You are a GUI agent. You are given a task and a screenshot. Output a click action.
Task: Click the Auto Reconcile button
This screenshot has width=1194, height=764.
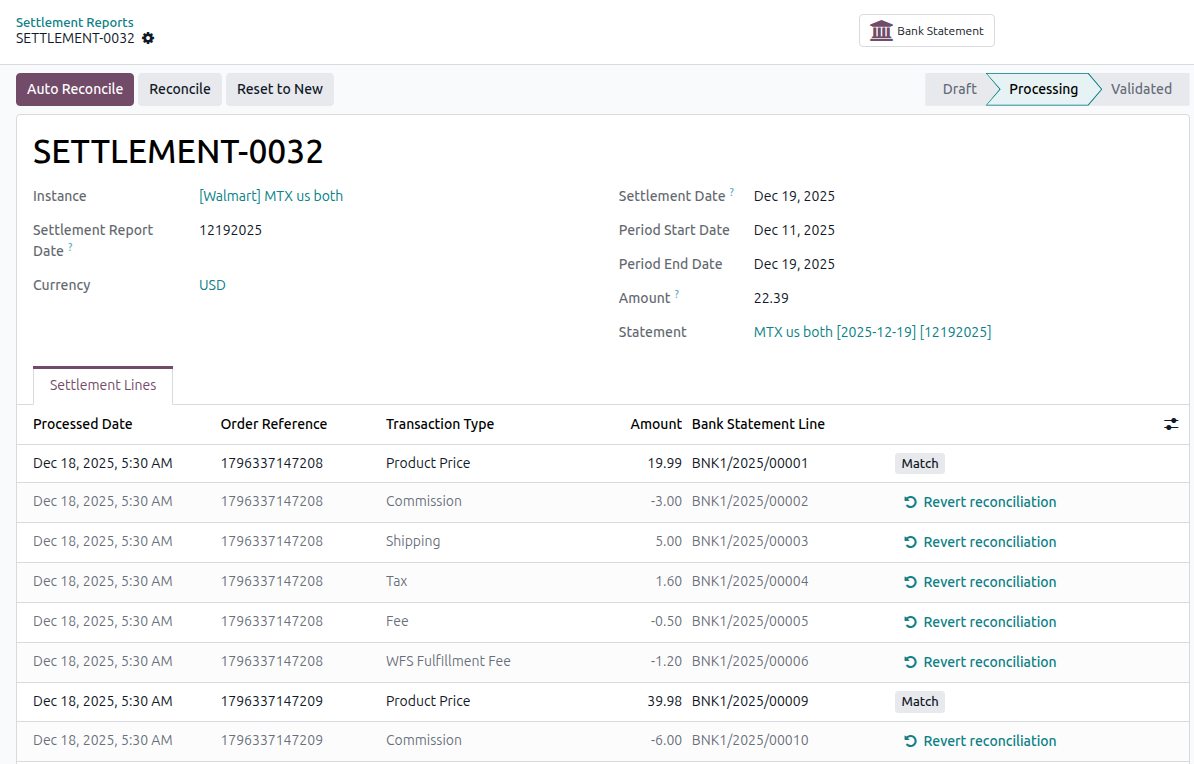(75, 89)
